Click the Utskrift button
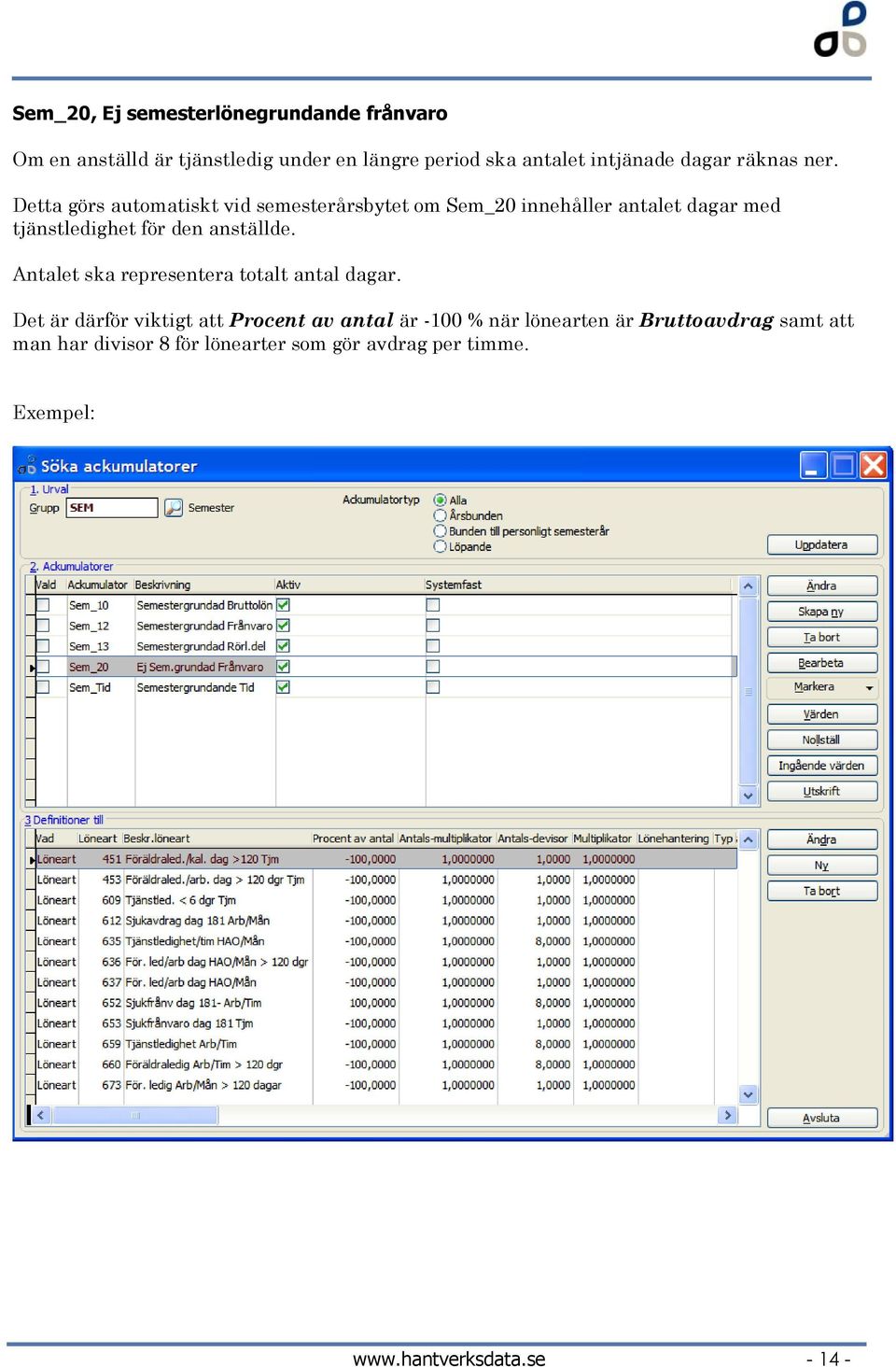896x1367 pixels. [822, 791]
